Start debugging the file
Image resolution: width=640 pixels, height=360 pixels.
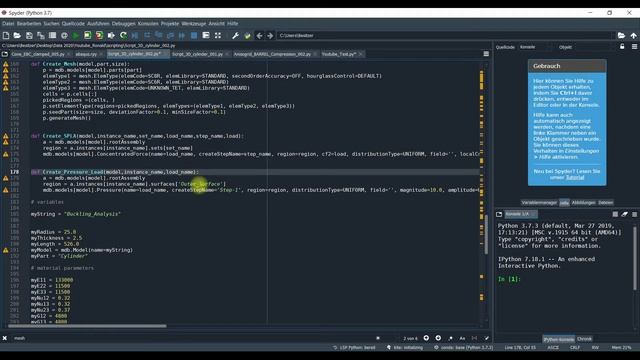point(135,36)
